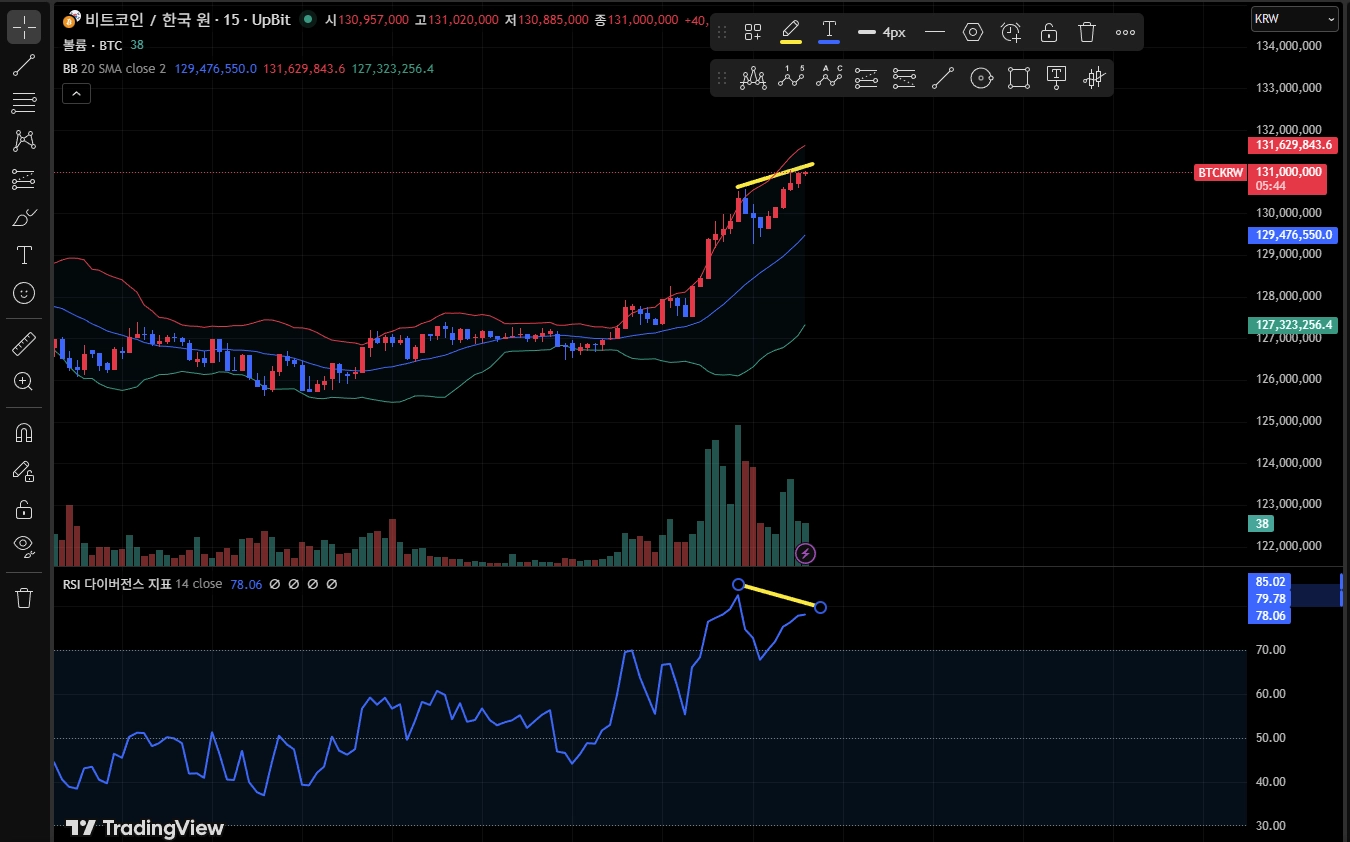The image size is (1350, 842).
Task: Select the crosshair cursor tool
Action: pyautogui.click(x=24, y=26)
